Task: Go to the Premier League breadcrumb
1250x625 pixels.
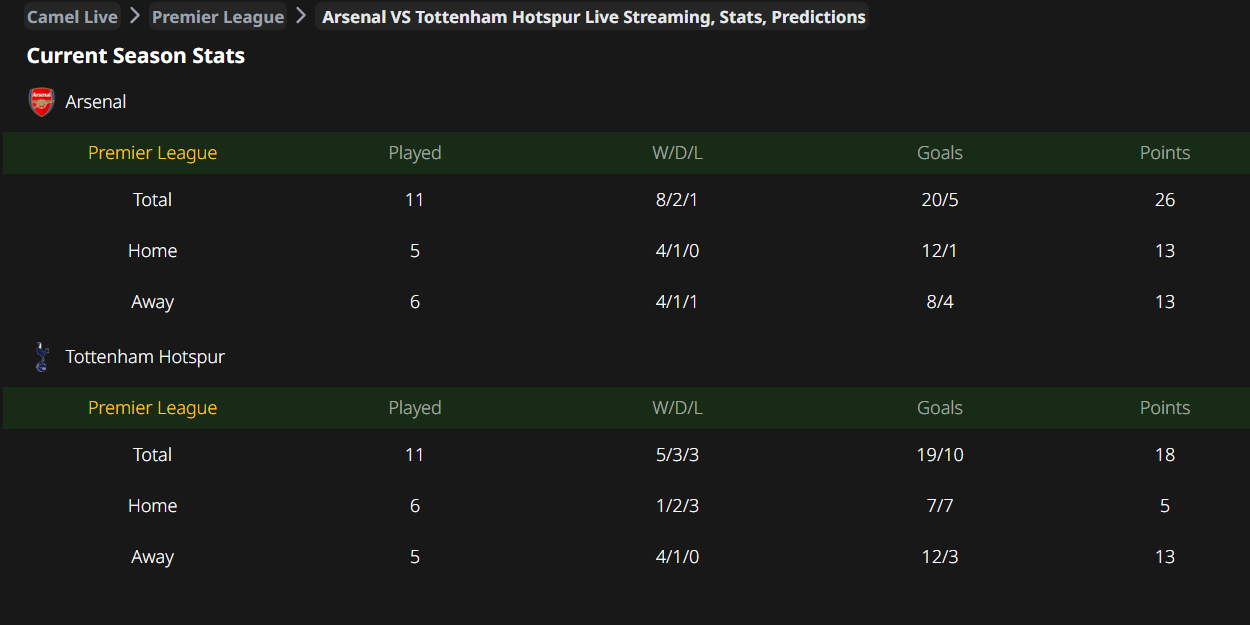Action: pos(218,17)
